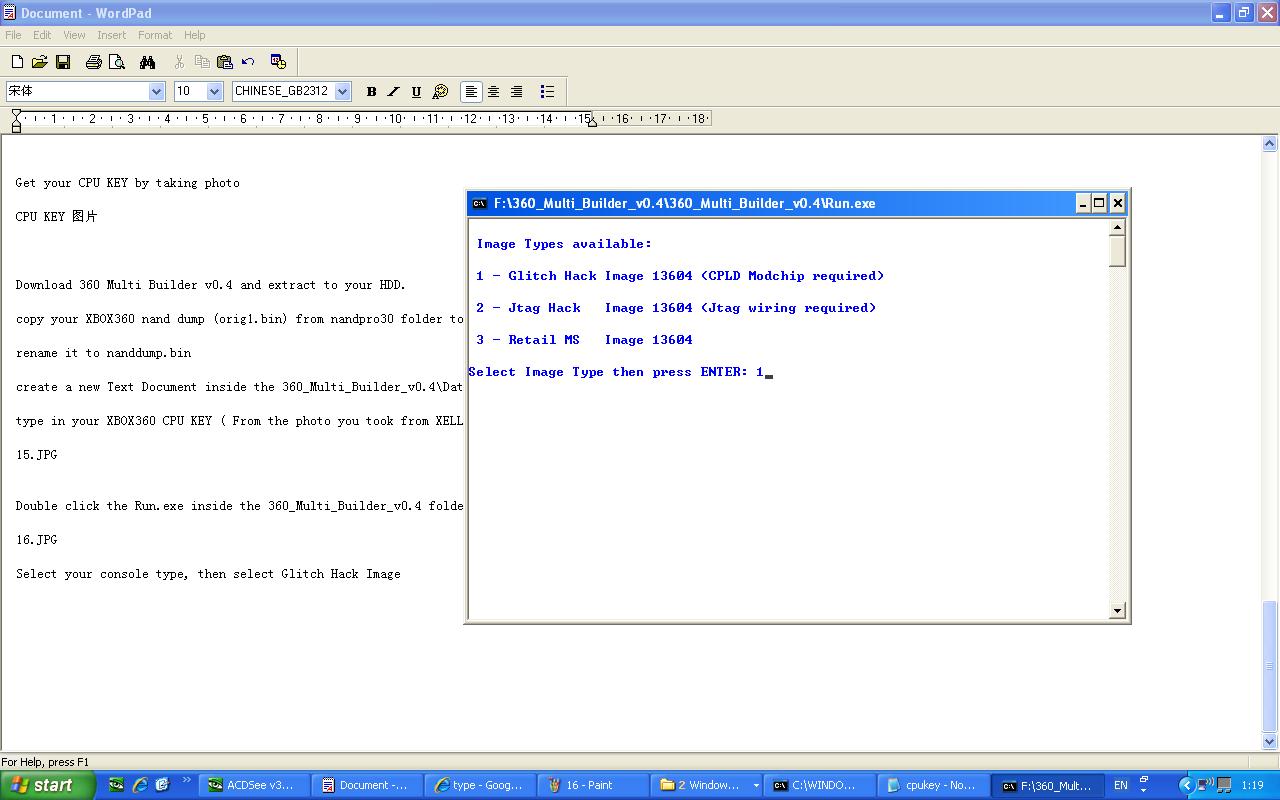Expand the CHINESE_GB2312 script dropdown
Viewport: 1280px width, 800px height.
342,91
